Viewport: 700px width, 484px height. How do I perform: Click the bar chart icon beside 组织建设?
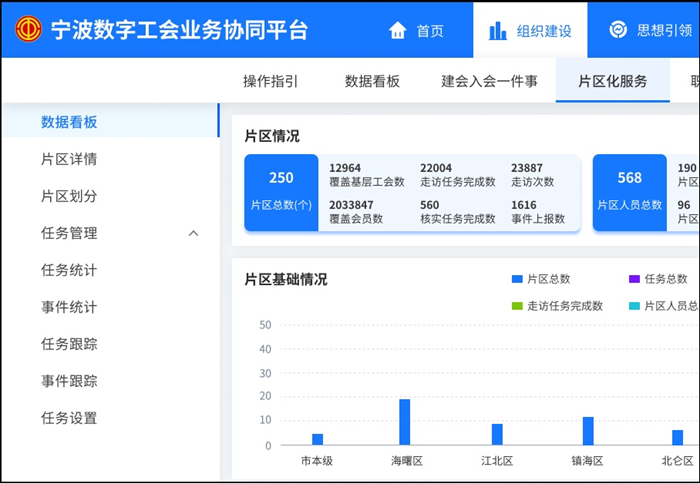(x=498, y=30)
